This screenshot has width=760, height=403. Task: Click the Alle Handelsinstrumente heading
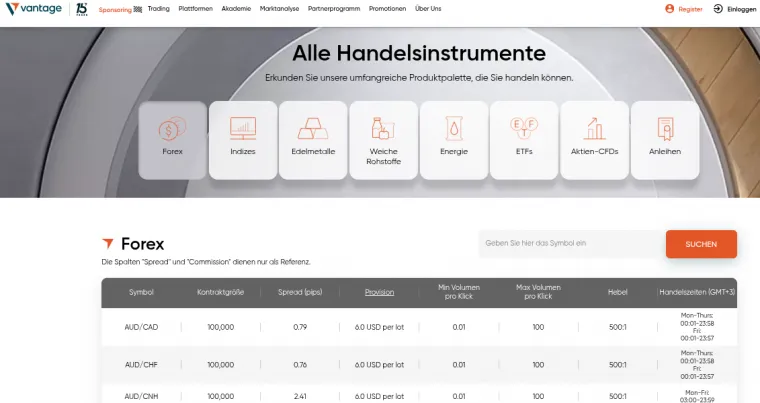coord(419,53)
